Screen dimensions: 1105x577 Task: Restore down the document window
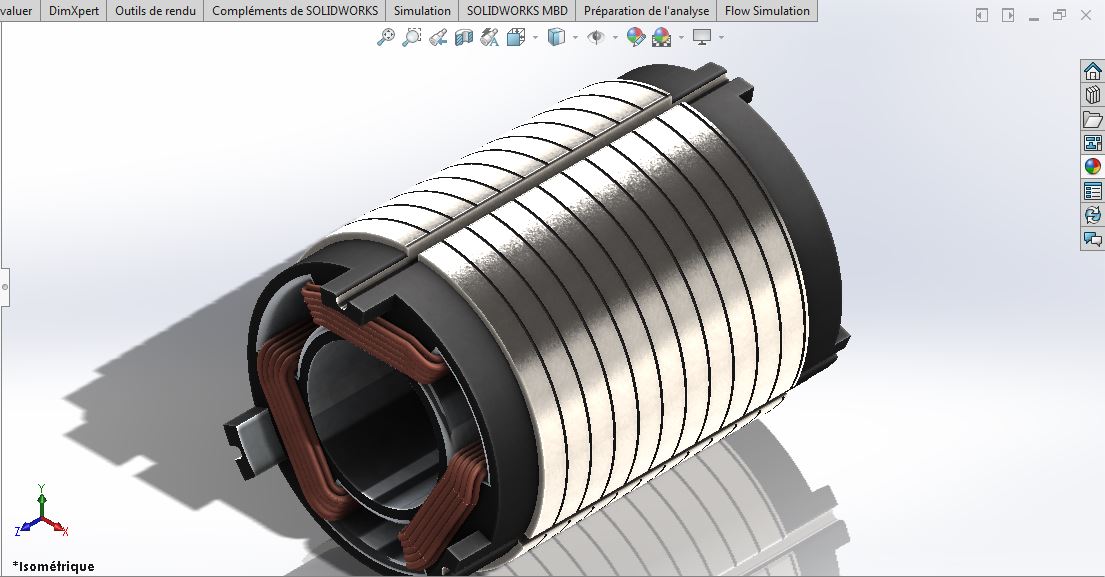point(1059,15)
